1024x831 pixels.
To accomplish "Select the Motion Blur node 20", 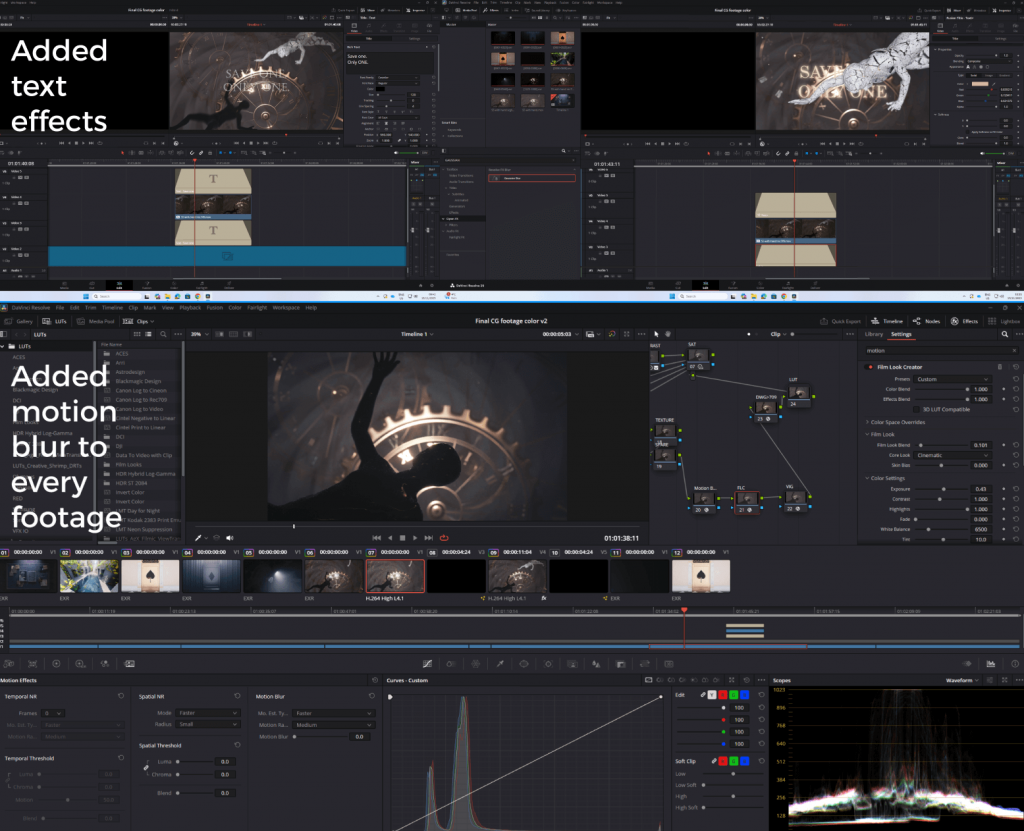I will click(x=706, y=497).
